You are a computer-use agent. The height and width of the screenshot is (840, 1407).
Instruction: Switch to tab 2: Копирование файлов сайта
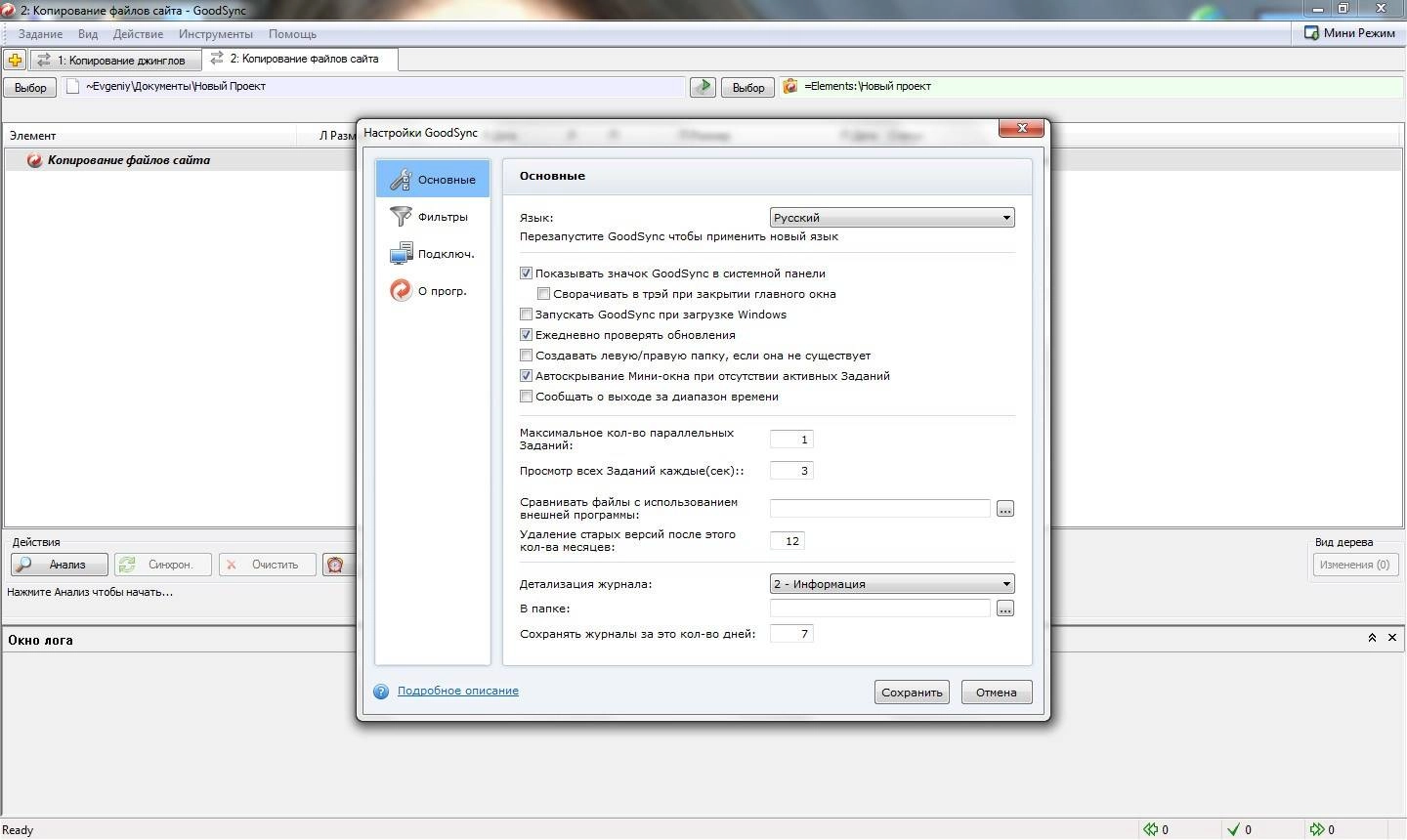299,59
